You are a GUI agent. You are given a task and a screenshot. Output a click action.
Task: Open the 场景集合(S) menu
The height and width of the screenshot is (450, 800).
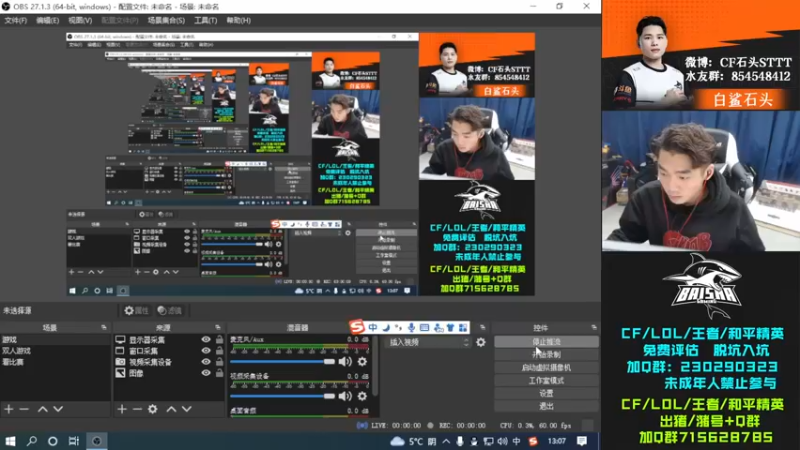(x=166, y=20)
